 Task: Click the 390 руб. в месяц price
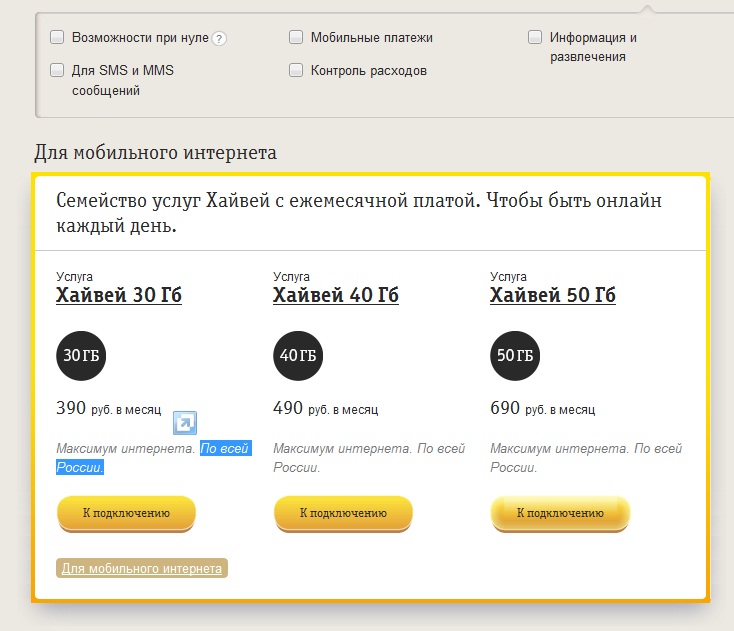(109, 408)
